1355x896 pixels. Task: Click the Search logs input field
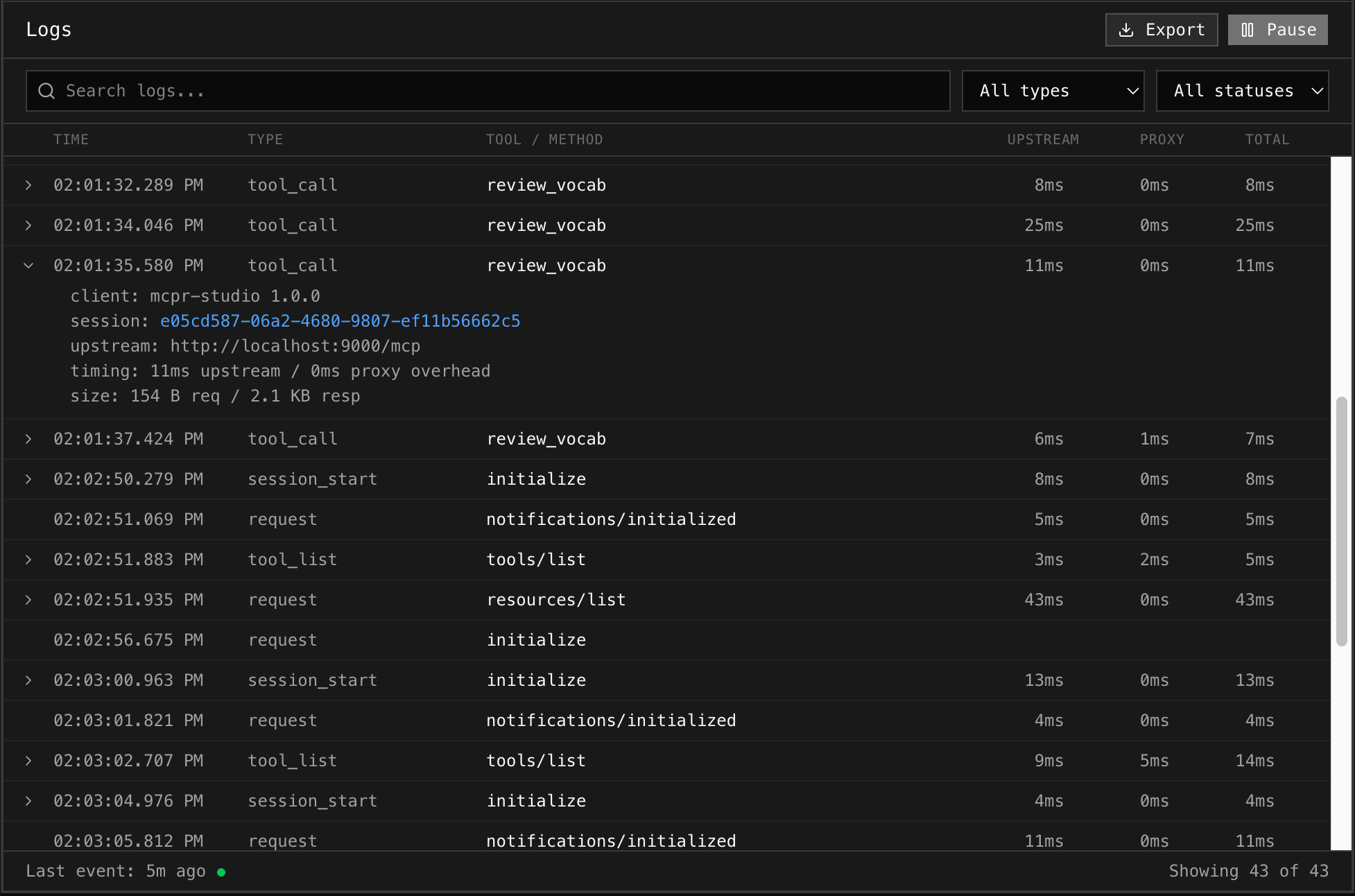click(x=485, y=90)
